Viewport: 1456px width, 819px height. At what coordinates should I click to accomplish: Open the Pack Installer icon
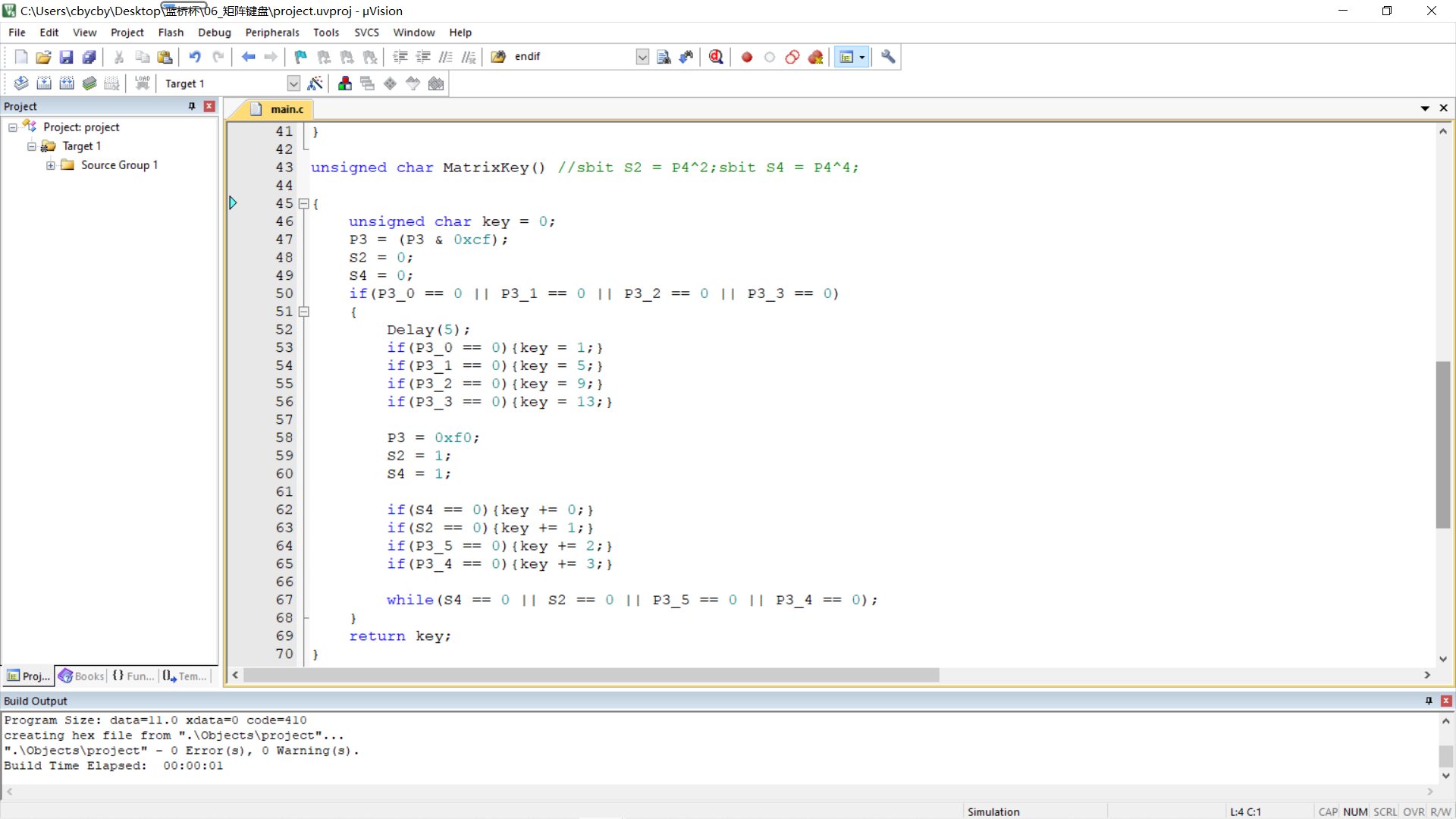click(x=436, y=83)
